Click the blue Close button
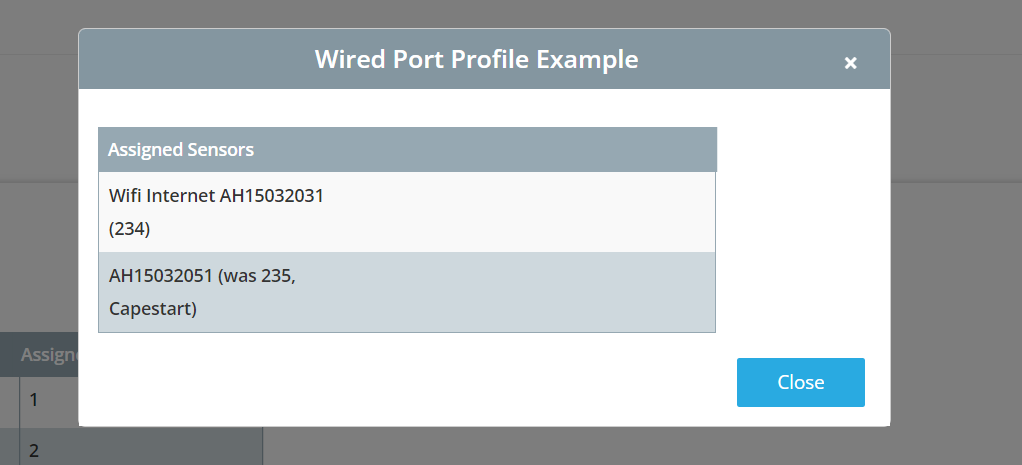This screenshot has width=1022, height=465. (x=800, y=382)
